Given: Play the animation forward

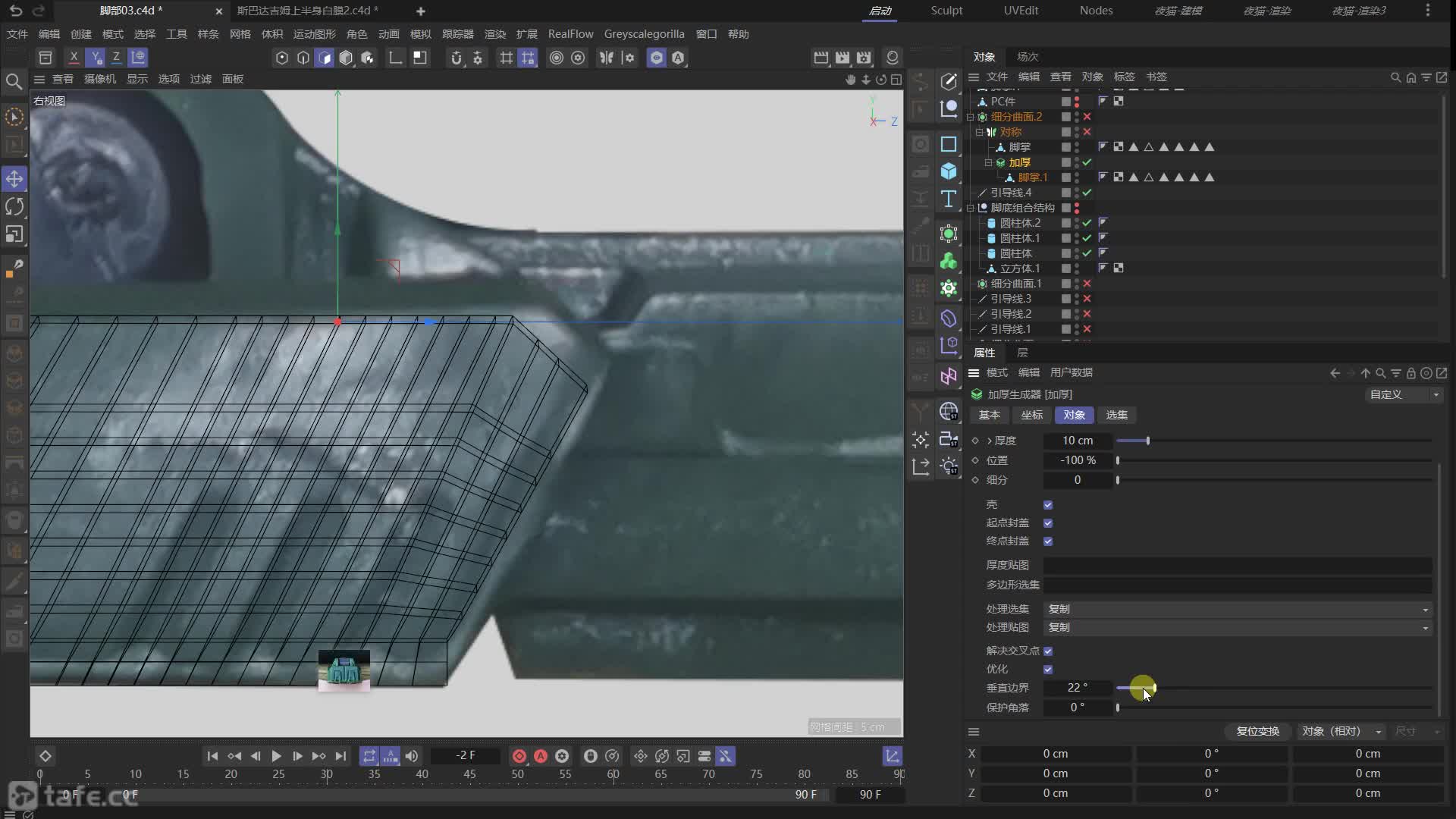Looking at the screenshot, I should (276, 756).
